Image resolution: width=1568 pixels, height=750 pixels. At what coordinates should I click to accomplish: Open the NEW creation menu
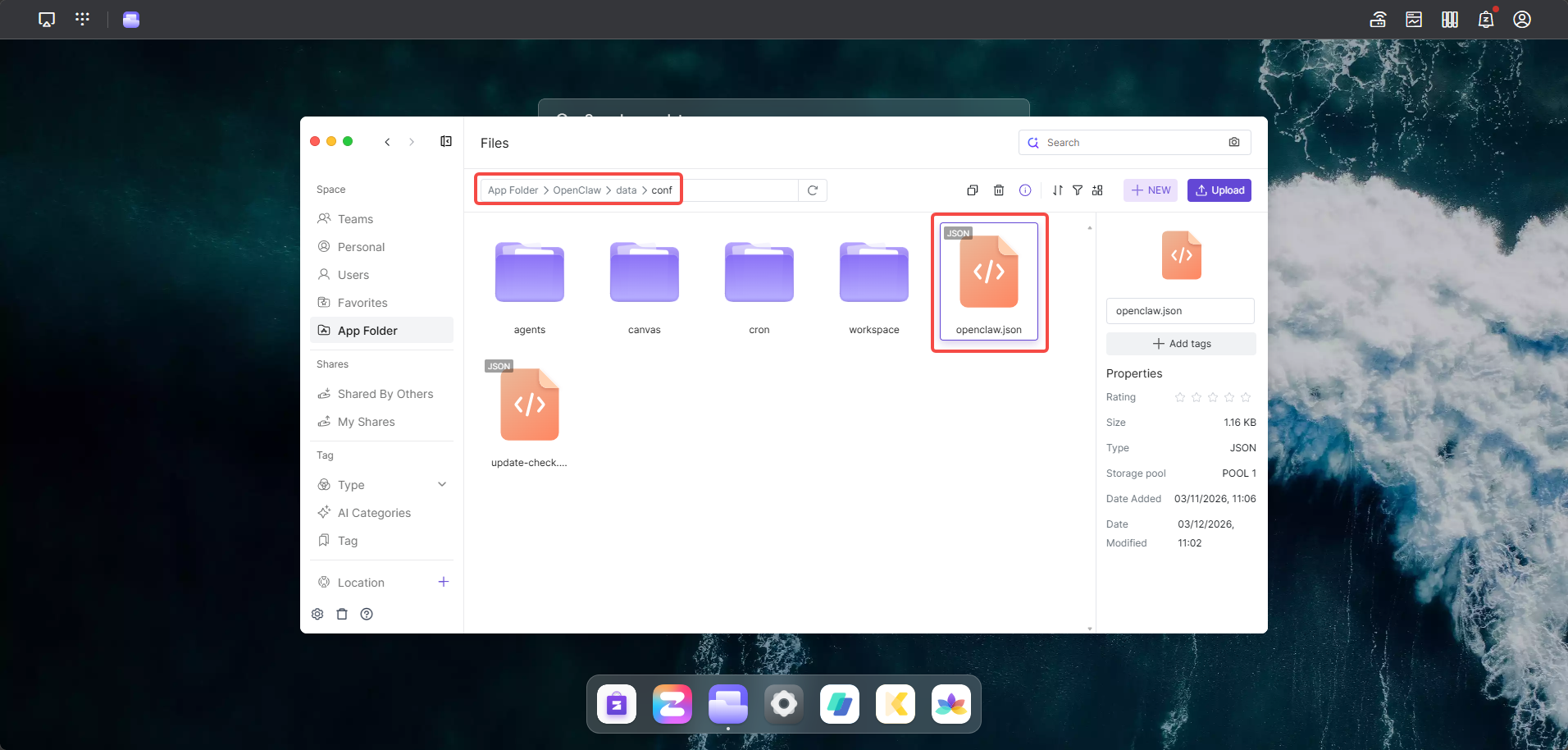tap(1151, 190)
